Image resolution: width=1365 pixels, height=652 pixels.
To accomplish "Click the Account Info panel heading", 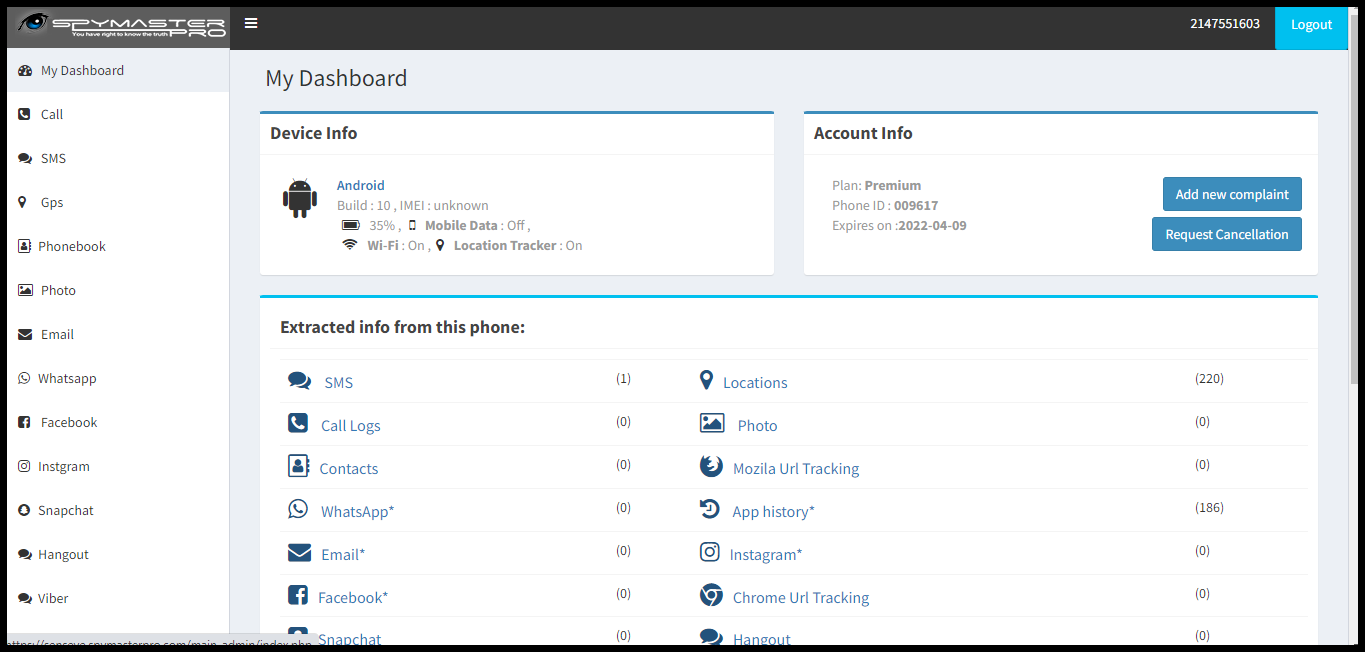I will point(863,133).
